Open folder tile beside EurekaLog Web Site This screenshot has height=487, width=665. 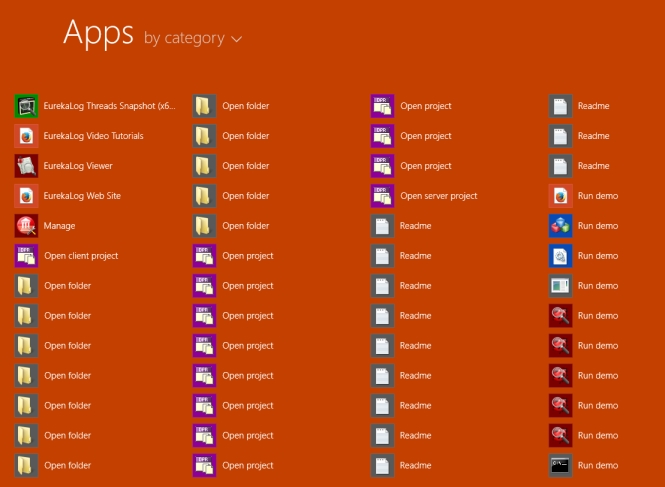(231, 196)
